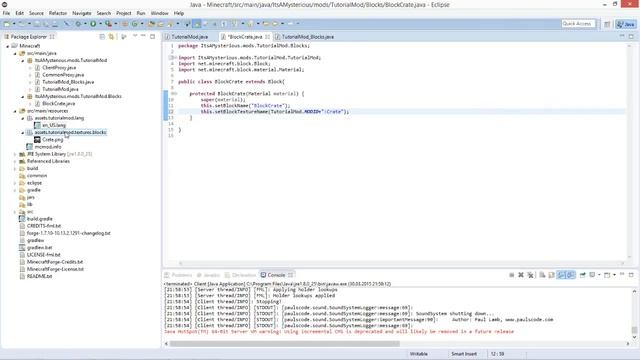Screen dimensions: 640x360
Task: Expand the gradle folder
Action: 15,190
